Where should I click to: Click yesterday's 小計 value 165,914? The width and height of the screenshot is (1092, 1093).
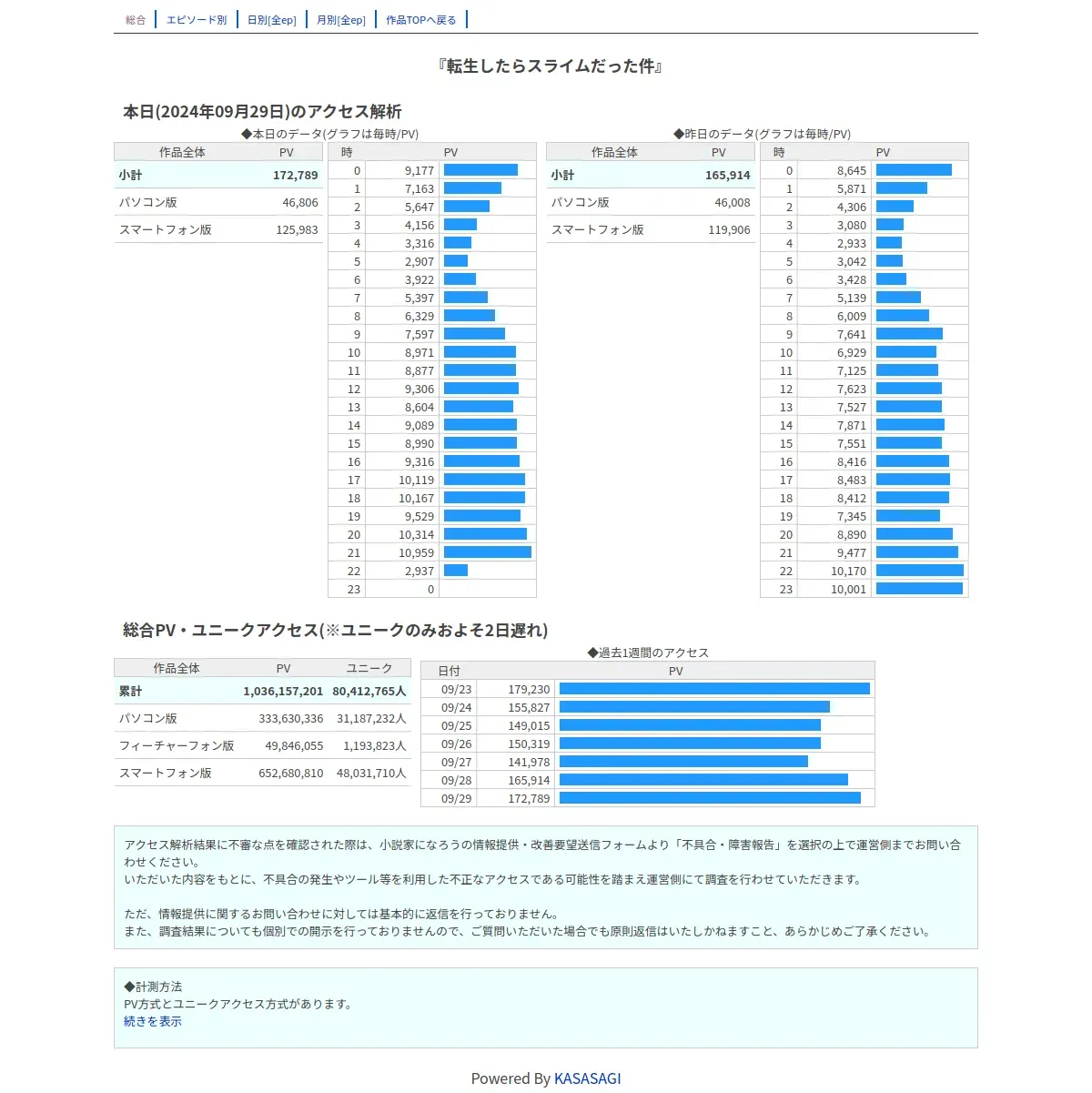(x=728, y=176)
